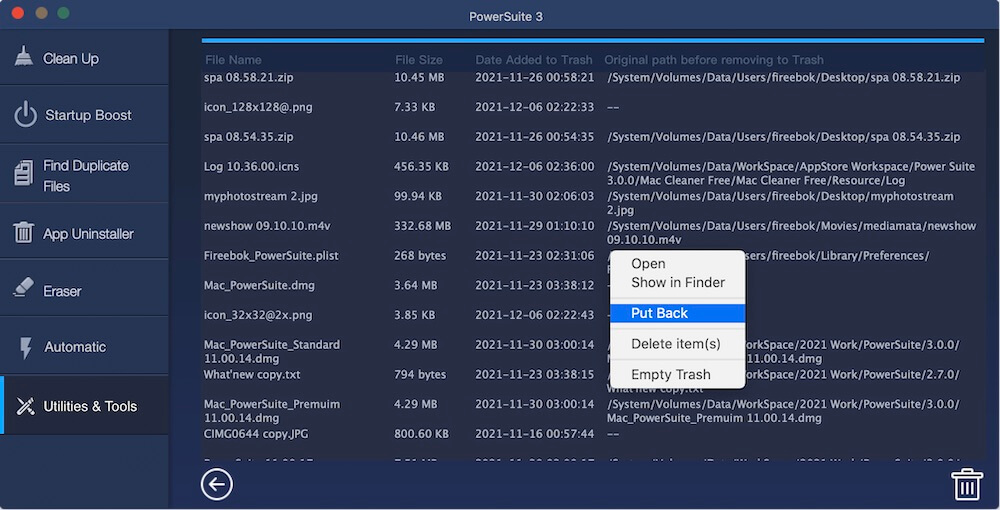Image resolution: width=1000 pixels, height=510 pixels.
Task: Open the Clean Up section label
Action: (71, 59)
